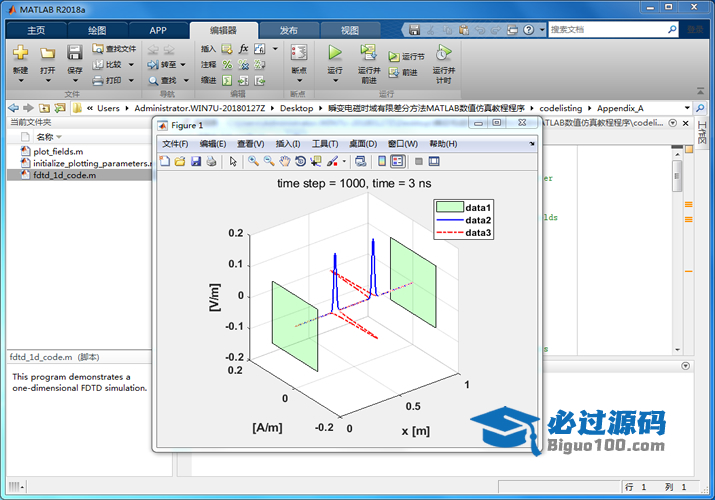Click the green Run (运行) arrow
This screenshot has height=500, width=715.
click(x=335, y=53)
